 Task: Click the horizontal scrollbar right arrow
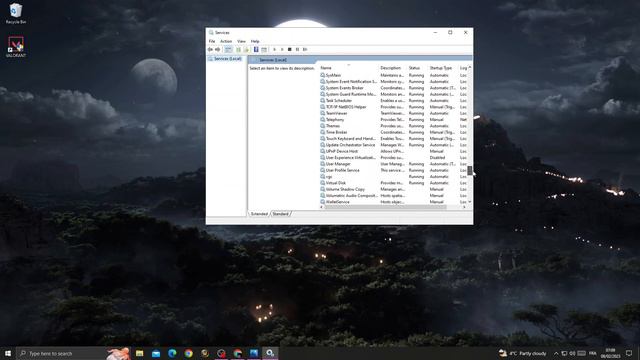pos(464,207)
